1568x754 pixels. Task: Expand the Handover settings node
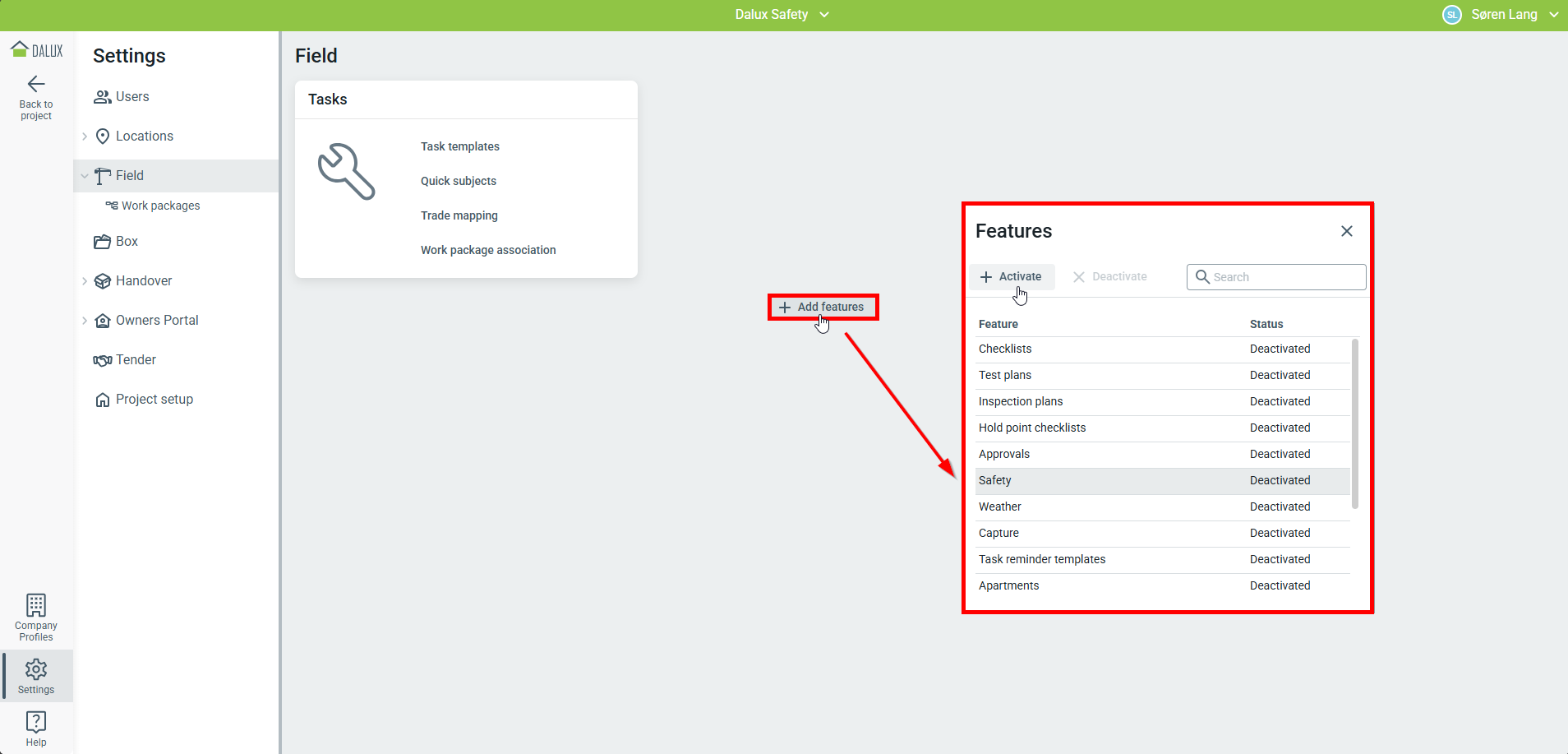pyautogui.click(x=85, y=281)
